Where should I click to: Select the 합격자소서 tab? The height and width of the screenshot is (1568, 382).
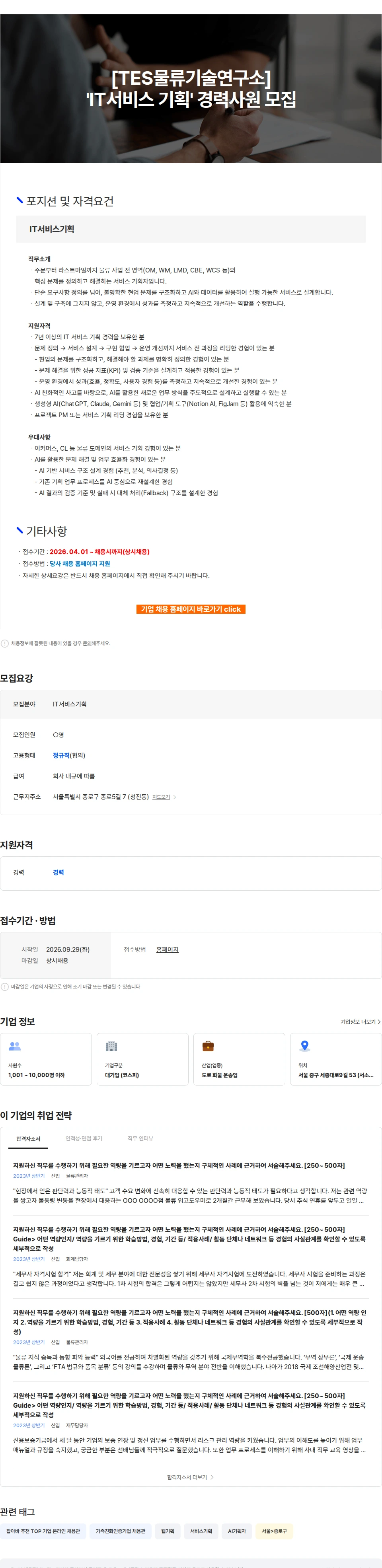pos(28,1139)
